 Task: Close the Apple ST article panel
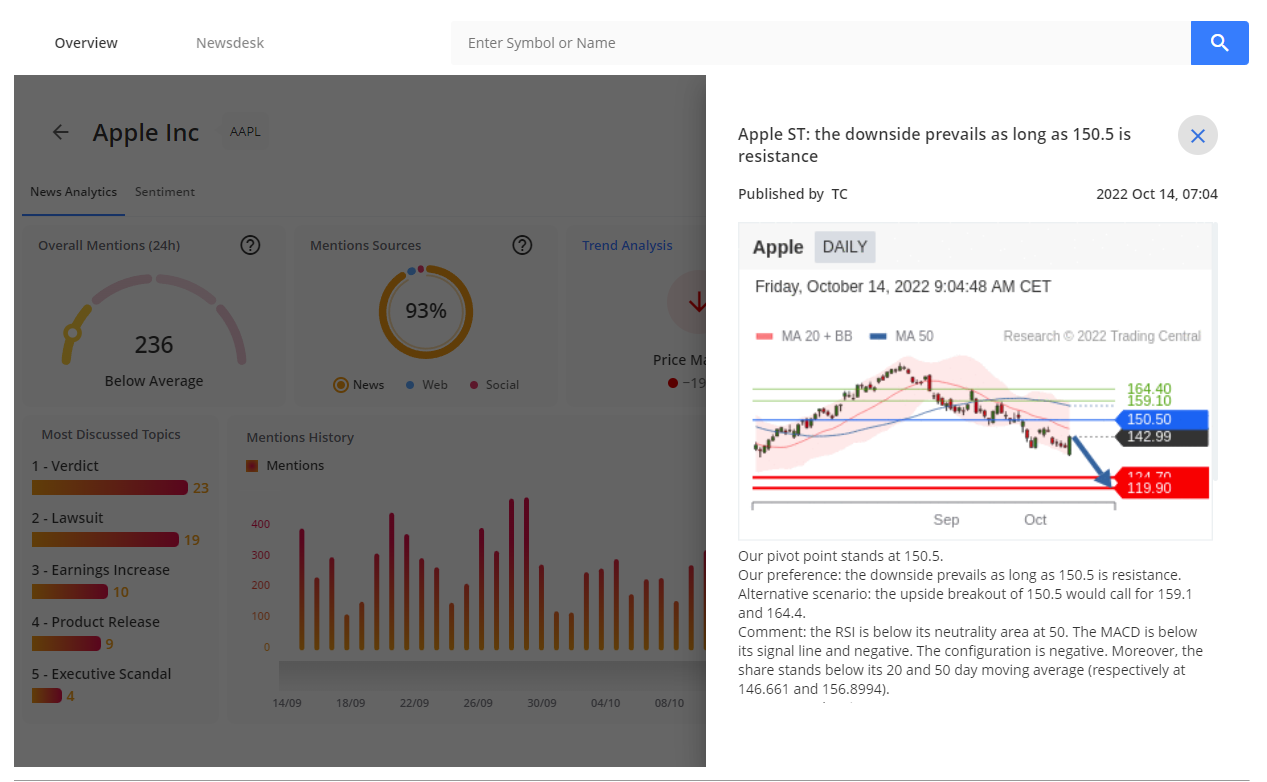[x=1198, y=135]
